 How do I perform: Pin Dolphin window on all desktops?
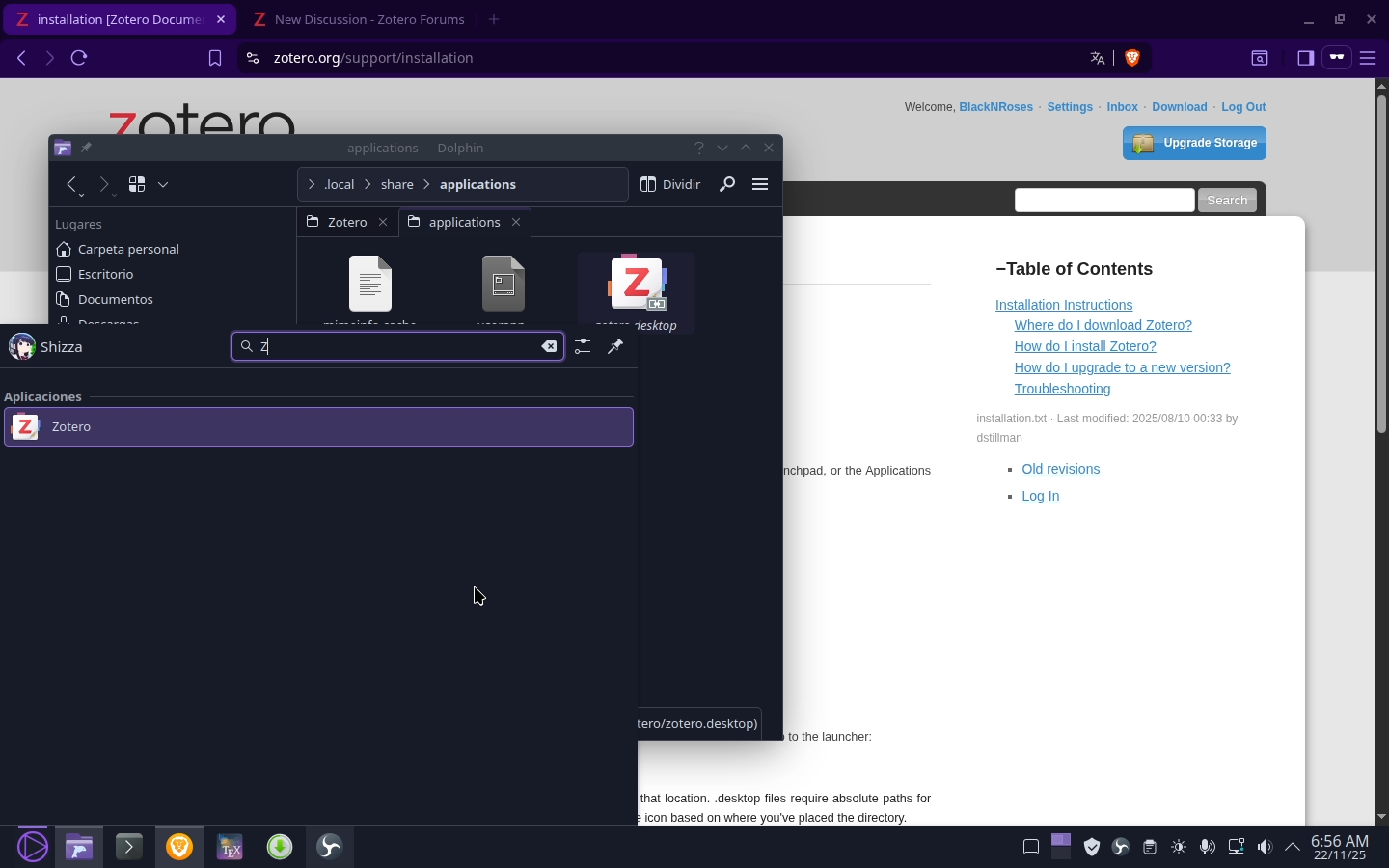pos(86,149)
